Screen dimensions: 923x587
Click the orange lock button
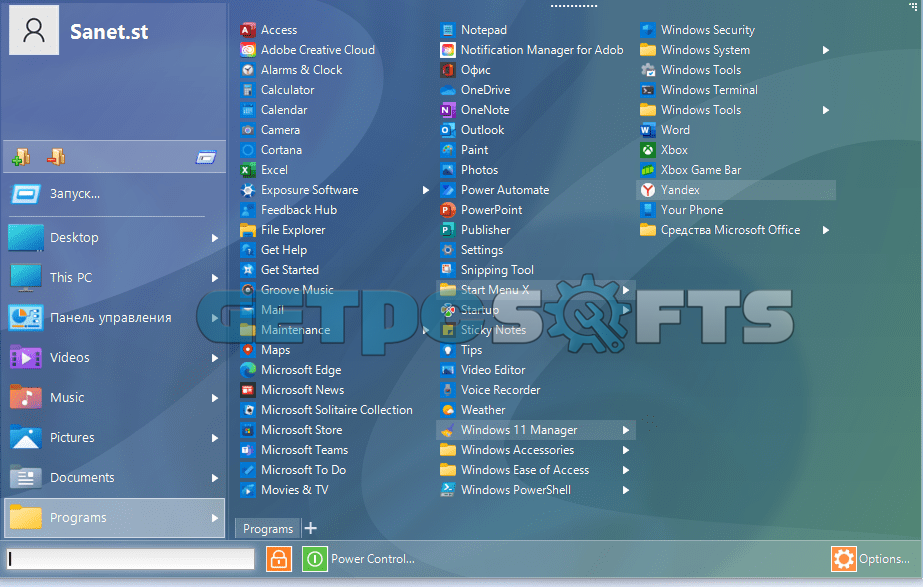[279, 559]
